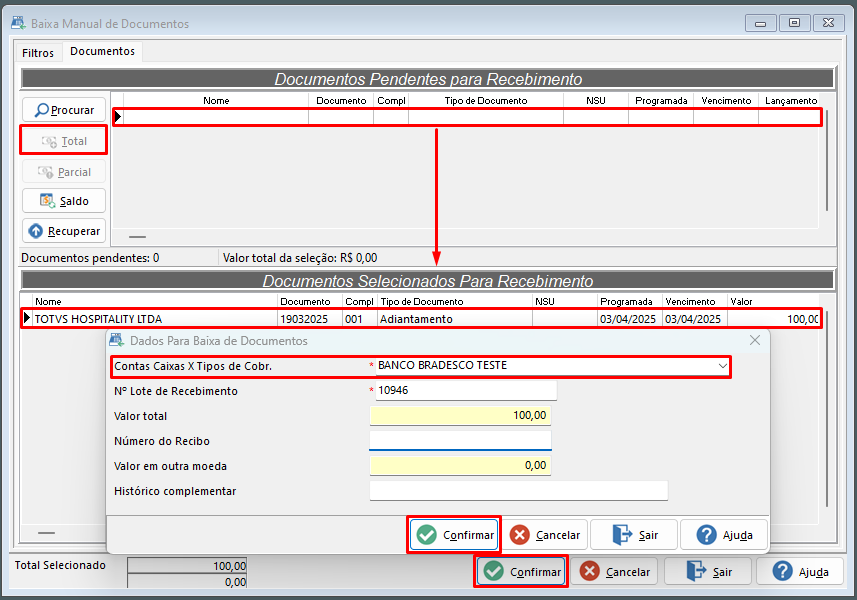Click the selected documents vertical scrollbar
This screenshot has height=600, width=857.
827,409
